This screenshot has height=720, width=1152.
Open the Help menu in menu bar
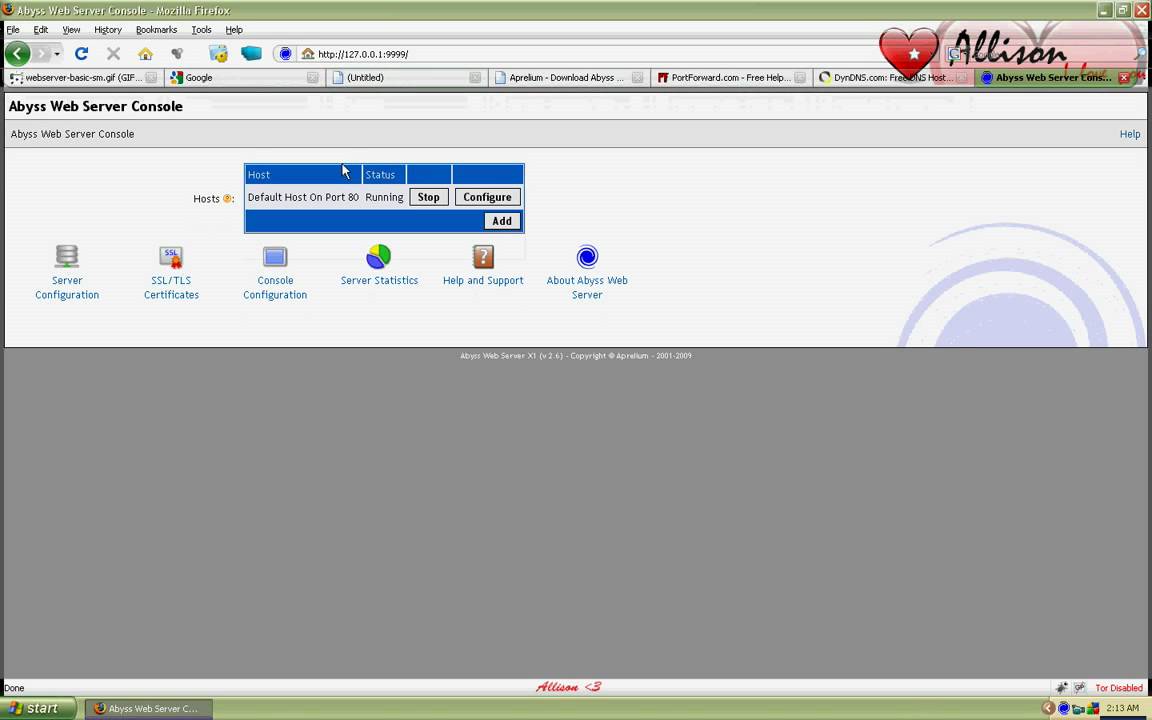[234, 29]
